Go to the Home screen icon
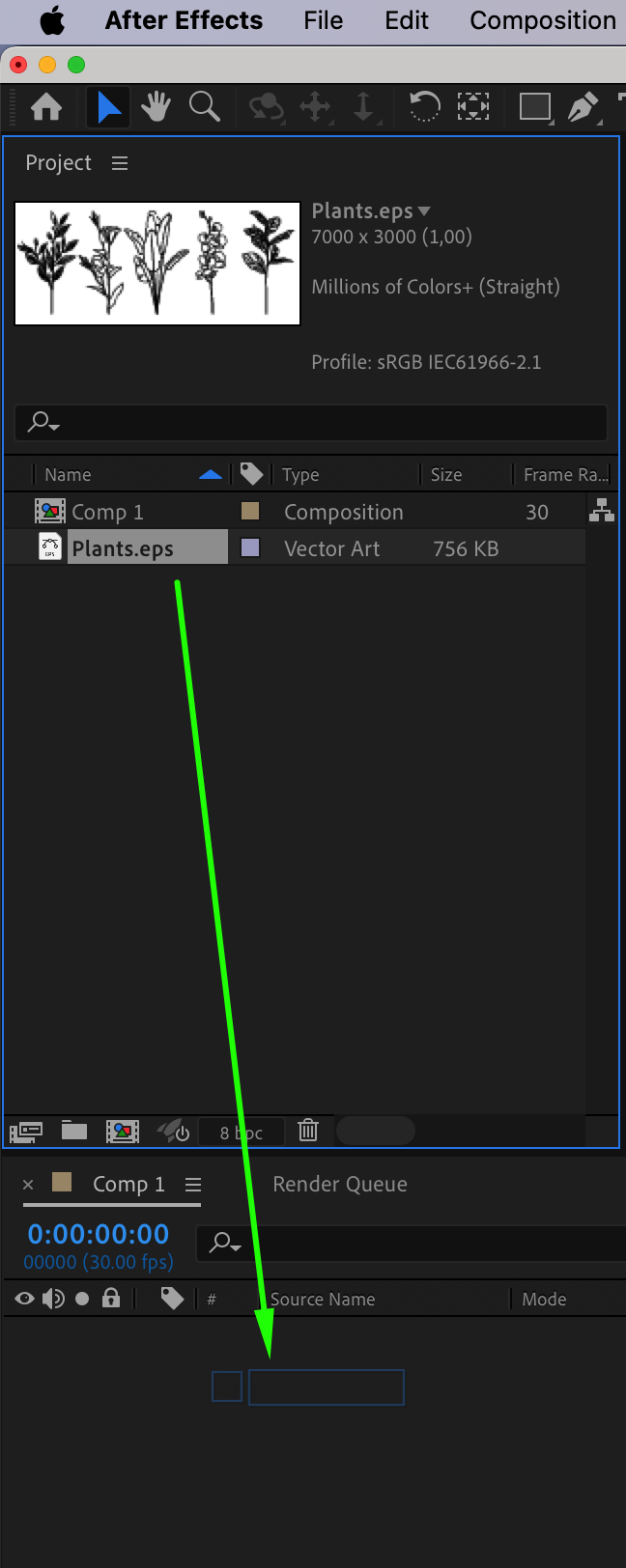 [x=46, y=106]
